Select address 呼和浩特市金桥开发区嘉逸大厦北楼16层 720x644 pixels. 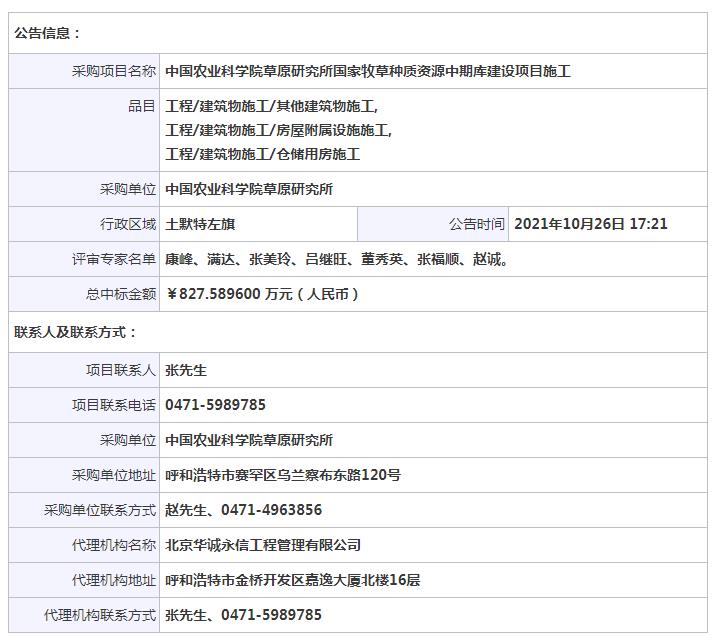coord(292,580)
